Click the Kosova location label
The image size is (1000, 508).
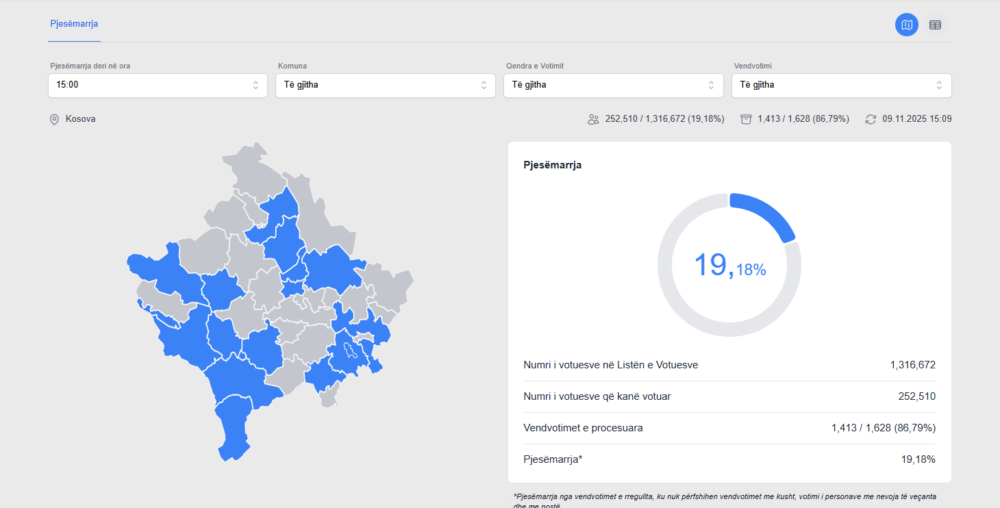click(x=81, y=119)
